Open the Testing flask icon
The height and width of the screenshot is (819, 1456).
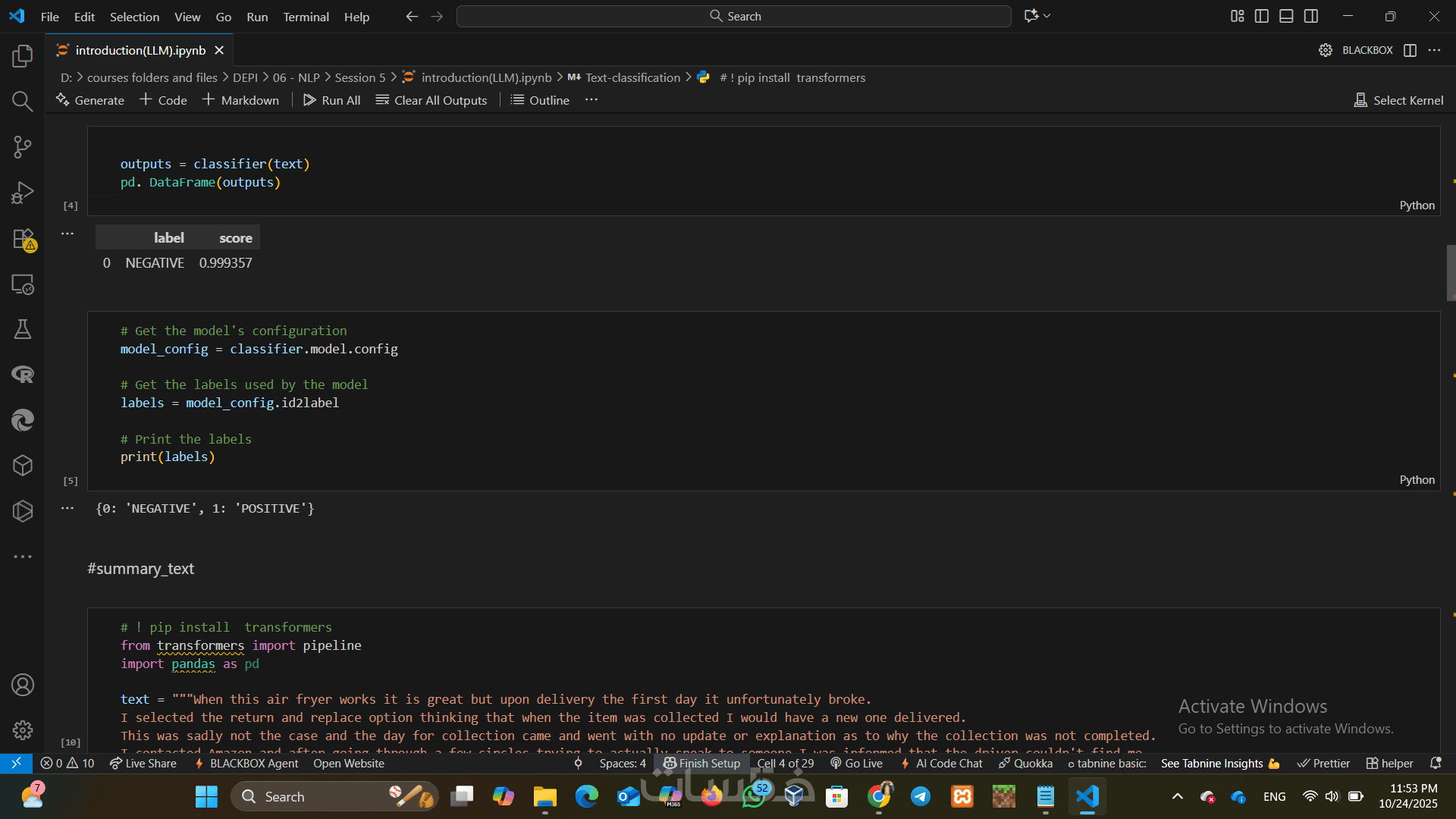[x=23, y=329]
